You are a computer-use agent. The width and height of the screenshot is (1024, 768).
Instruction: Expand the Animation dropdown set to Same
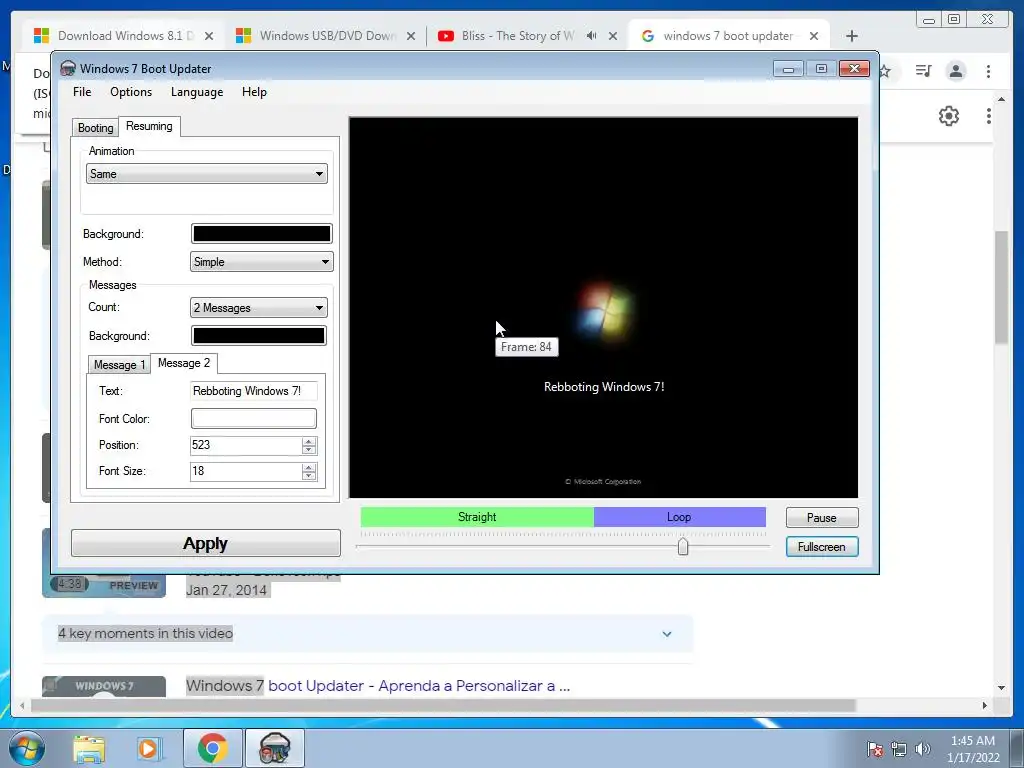coord(206,174)
